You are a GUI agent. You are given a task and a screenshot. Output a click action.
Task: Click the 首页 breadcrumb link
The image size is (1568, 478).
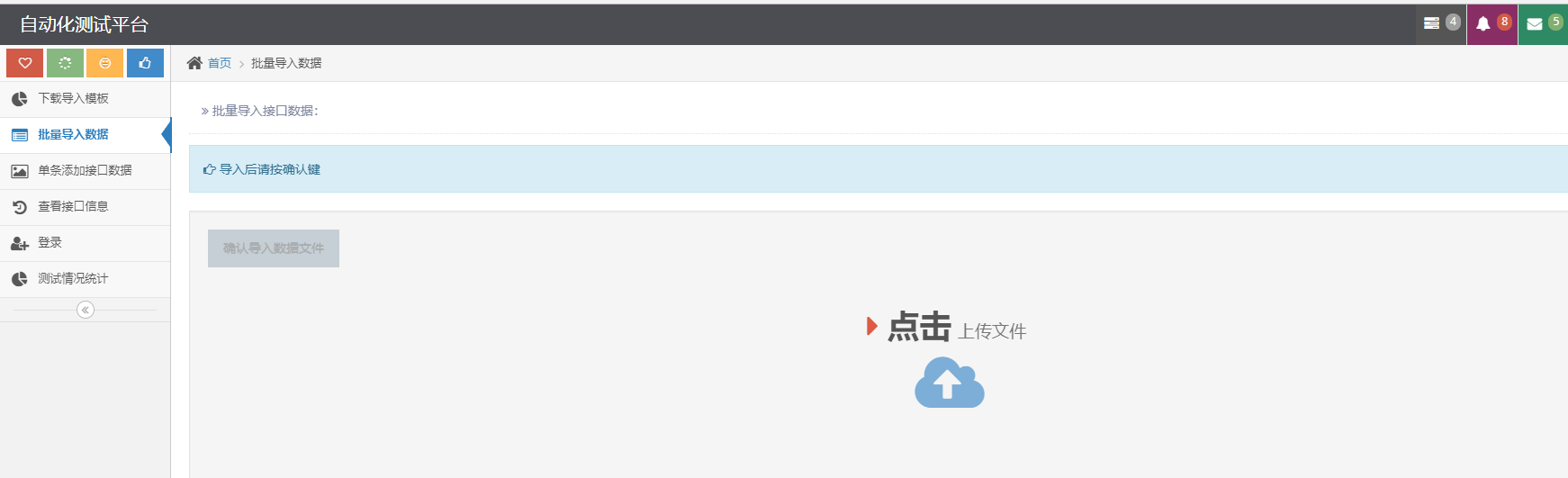[x=220, y=63]
